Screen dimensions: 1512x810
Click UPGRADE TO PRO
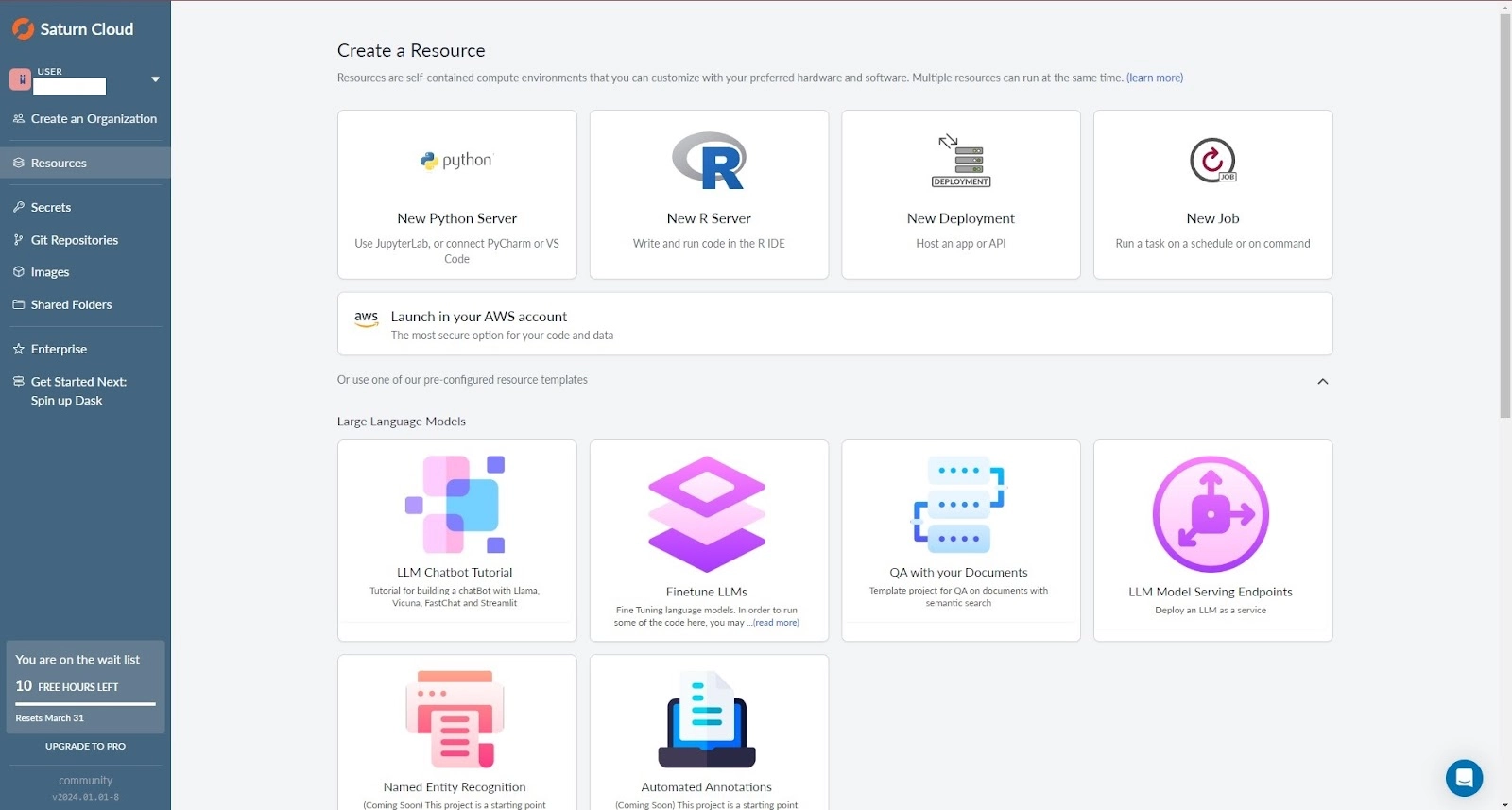tap(85, 747)
